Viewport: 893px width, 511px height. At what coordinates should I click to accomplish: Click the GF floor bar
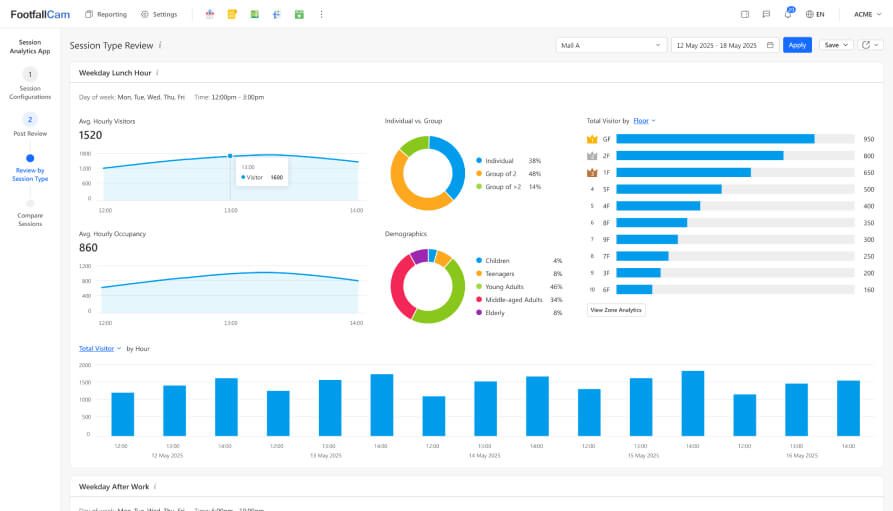point(715,139)
